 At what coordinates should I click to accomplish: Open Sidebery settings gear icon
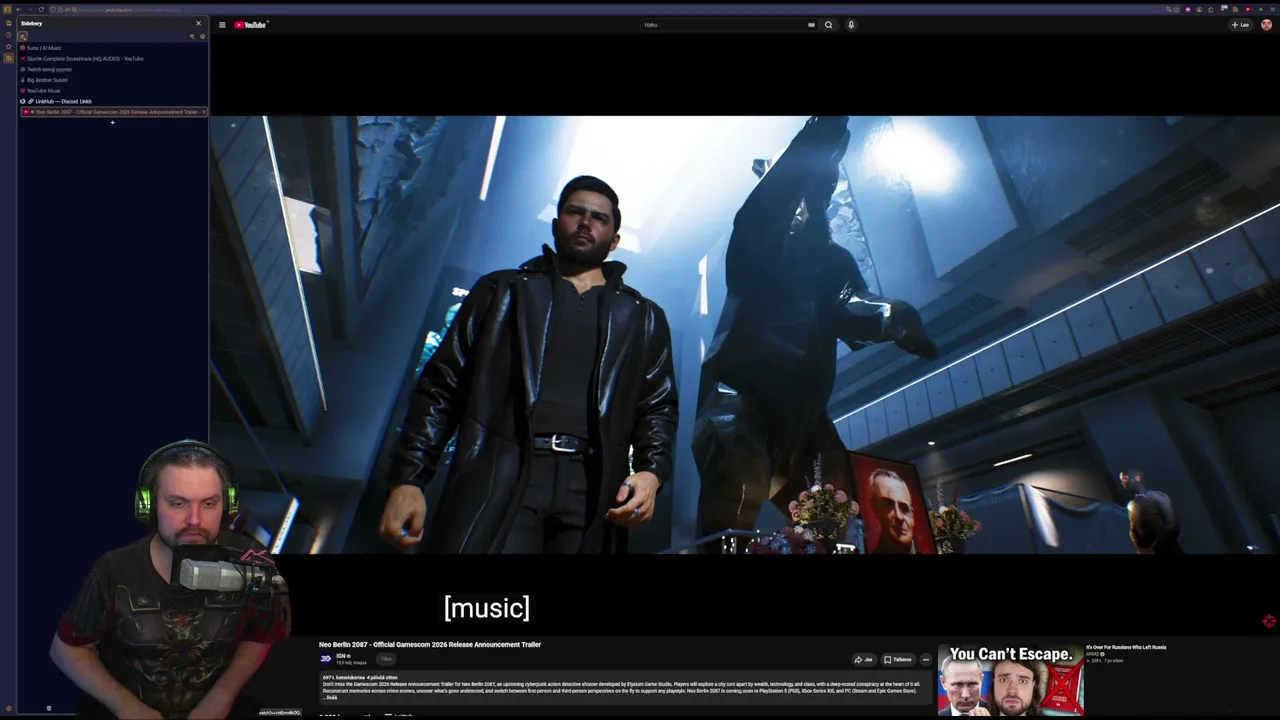(202, 37)
